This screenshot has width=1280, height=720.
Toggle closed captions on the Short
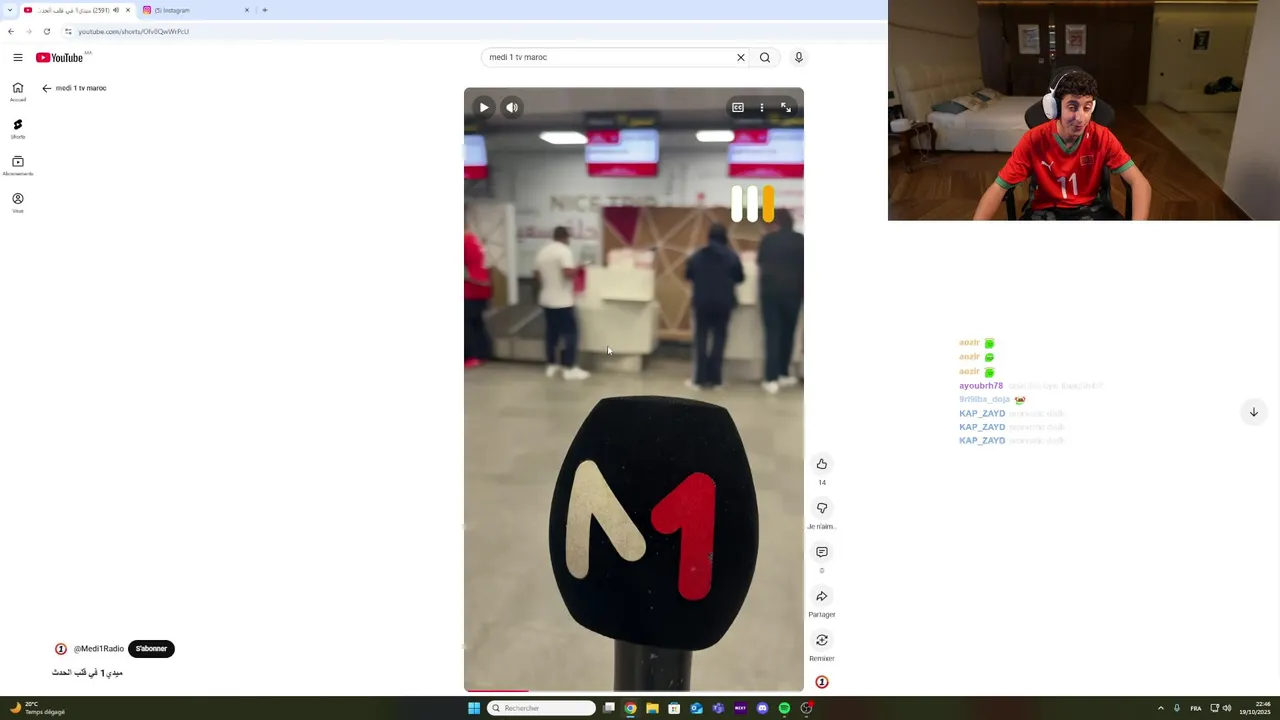738,108
